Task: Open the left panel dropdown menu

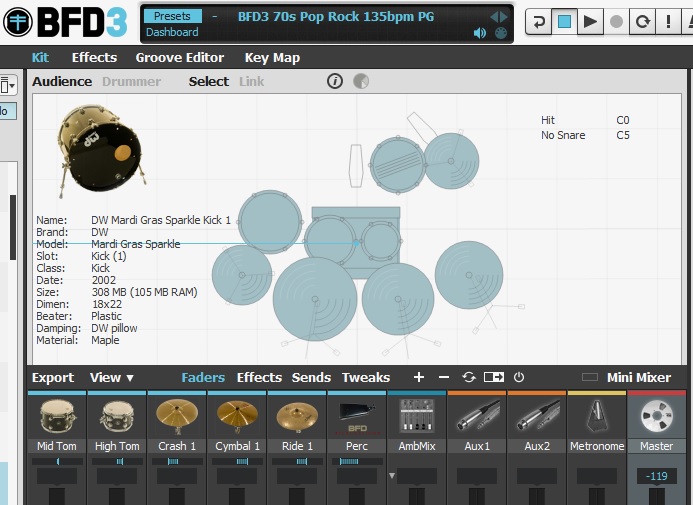Action: 8,84
